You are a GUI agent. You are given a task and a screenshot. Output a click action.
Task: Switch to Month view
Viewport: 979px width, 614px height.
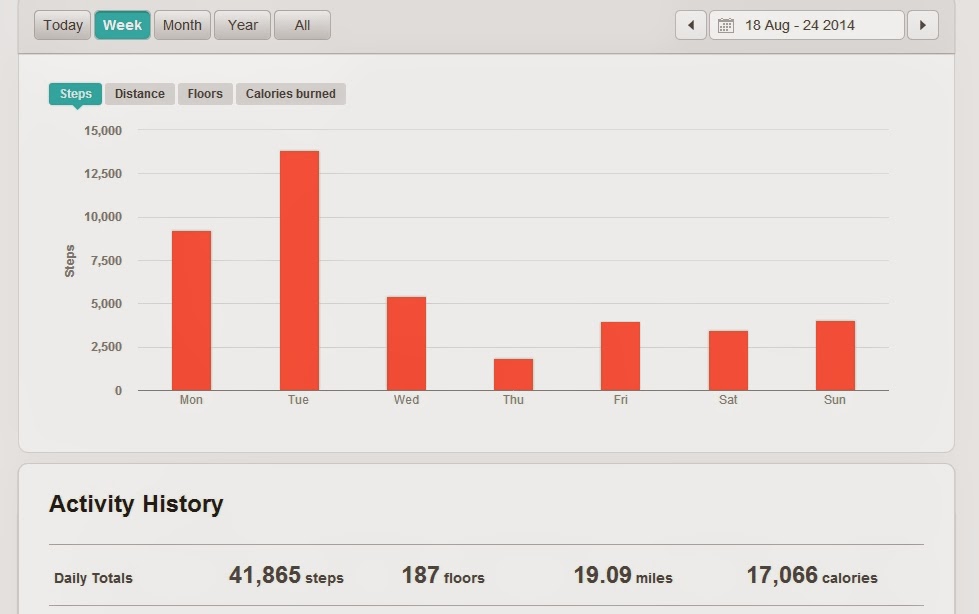(x=182, y=26)
